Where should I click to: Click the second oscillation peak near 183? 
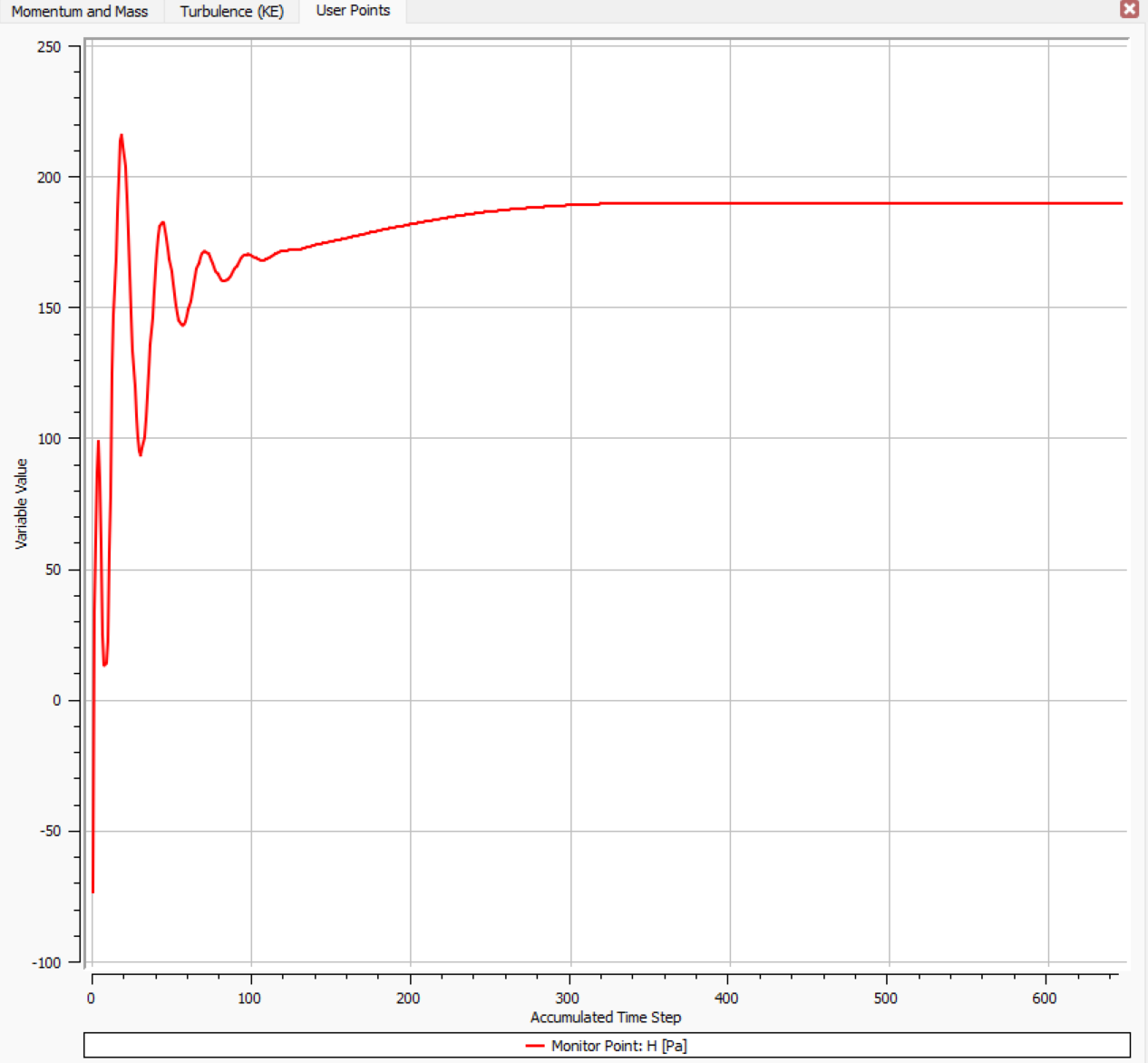point(162,222)
